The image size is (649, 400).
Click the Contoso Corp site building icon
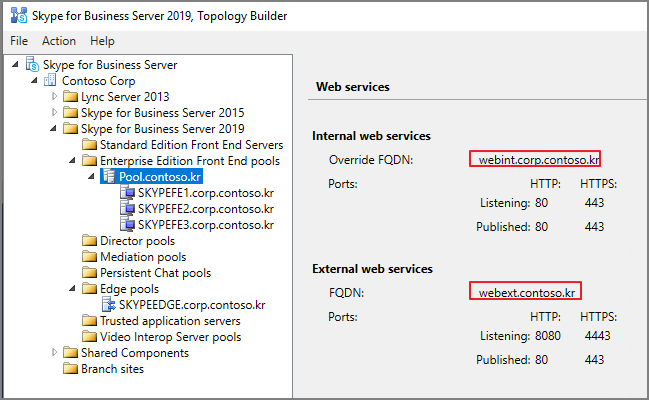point(50,80)
